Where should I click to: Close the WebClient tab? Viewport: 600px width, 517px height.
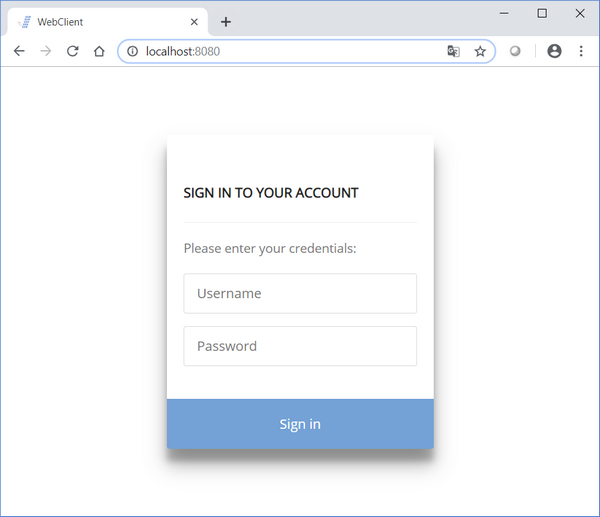tap(194, 22)
